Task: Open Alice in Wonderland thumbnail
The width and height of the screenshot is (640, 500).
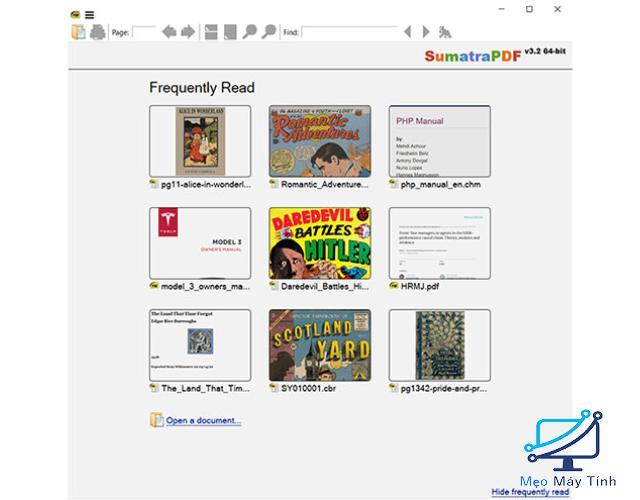Action: (x=200, y=141)
